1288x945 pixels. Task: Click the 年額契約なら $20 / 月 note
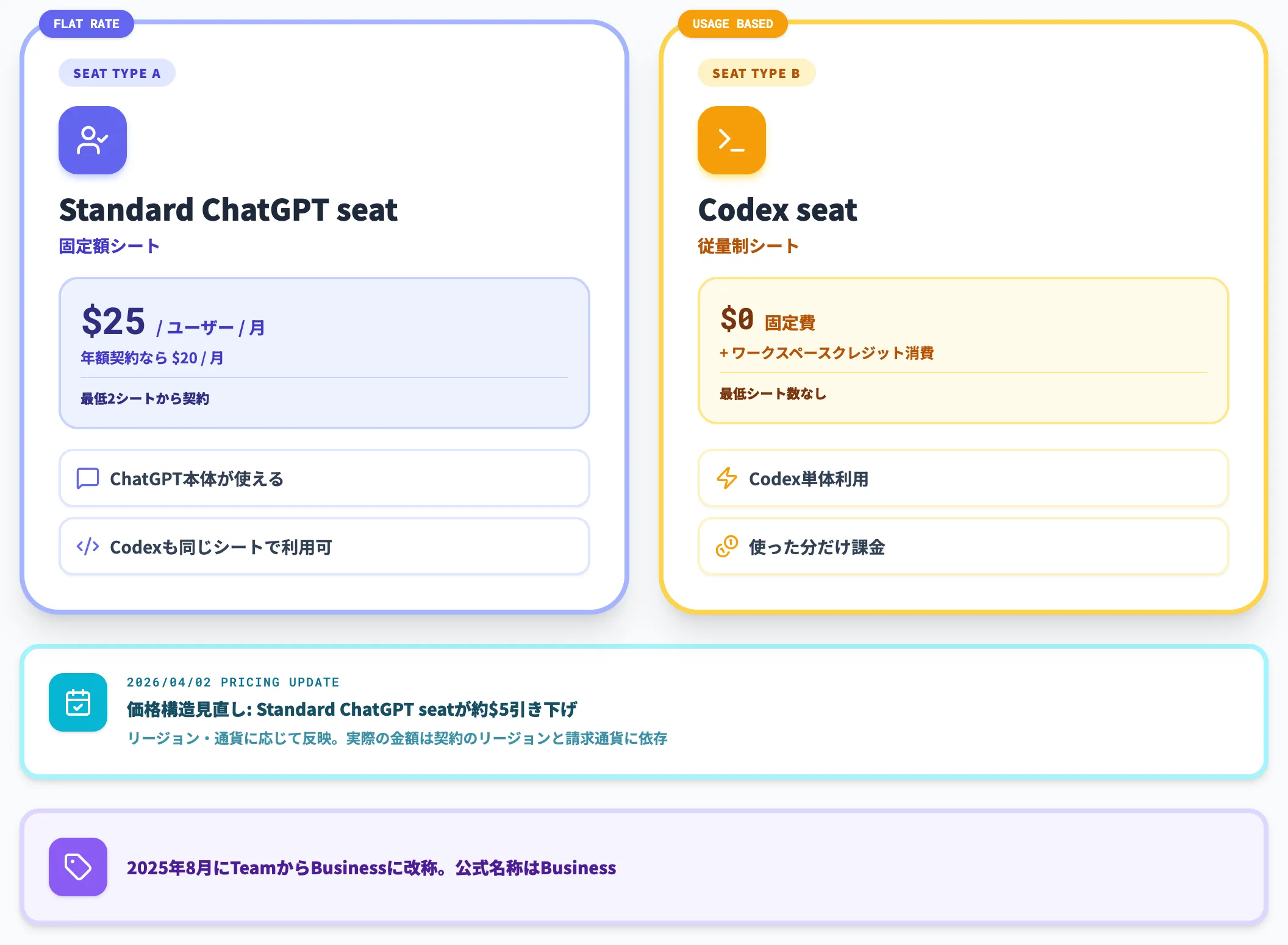point(152,358)
